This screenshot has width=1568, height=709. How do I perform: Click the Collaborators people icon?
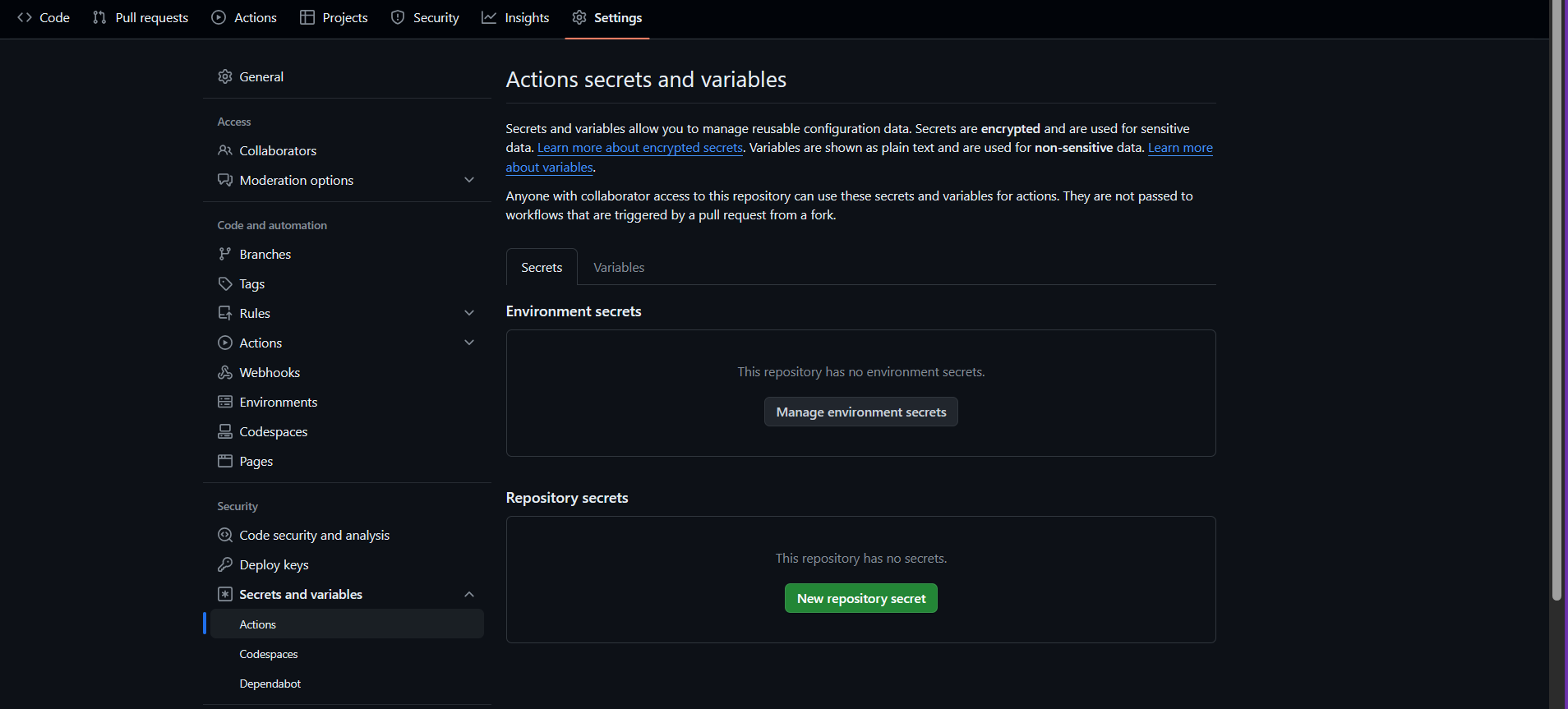tap(225, 150)
